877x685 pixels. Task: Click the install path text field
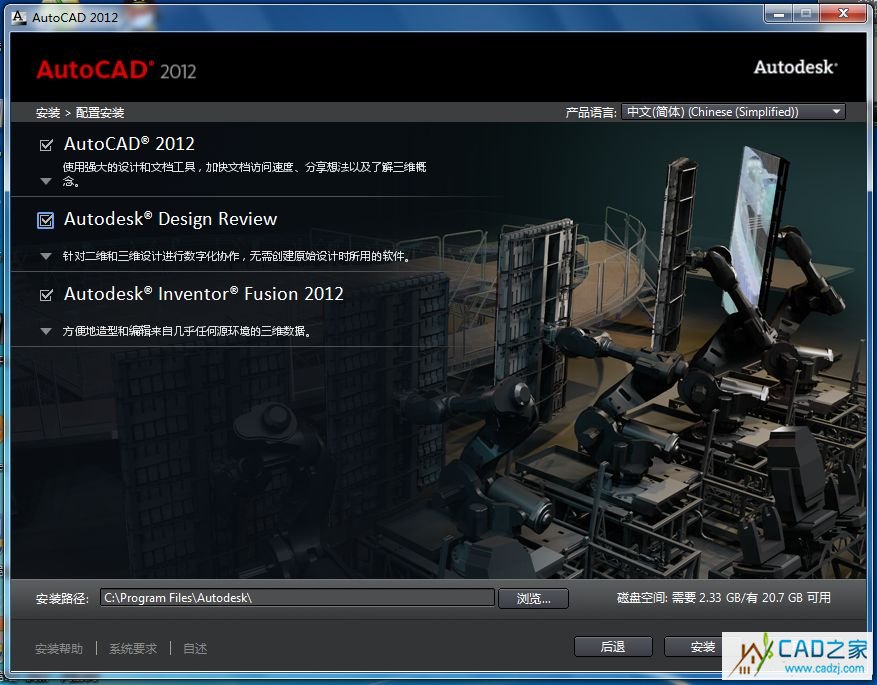297,598
